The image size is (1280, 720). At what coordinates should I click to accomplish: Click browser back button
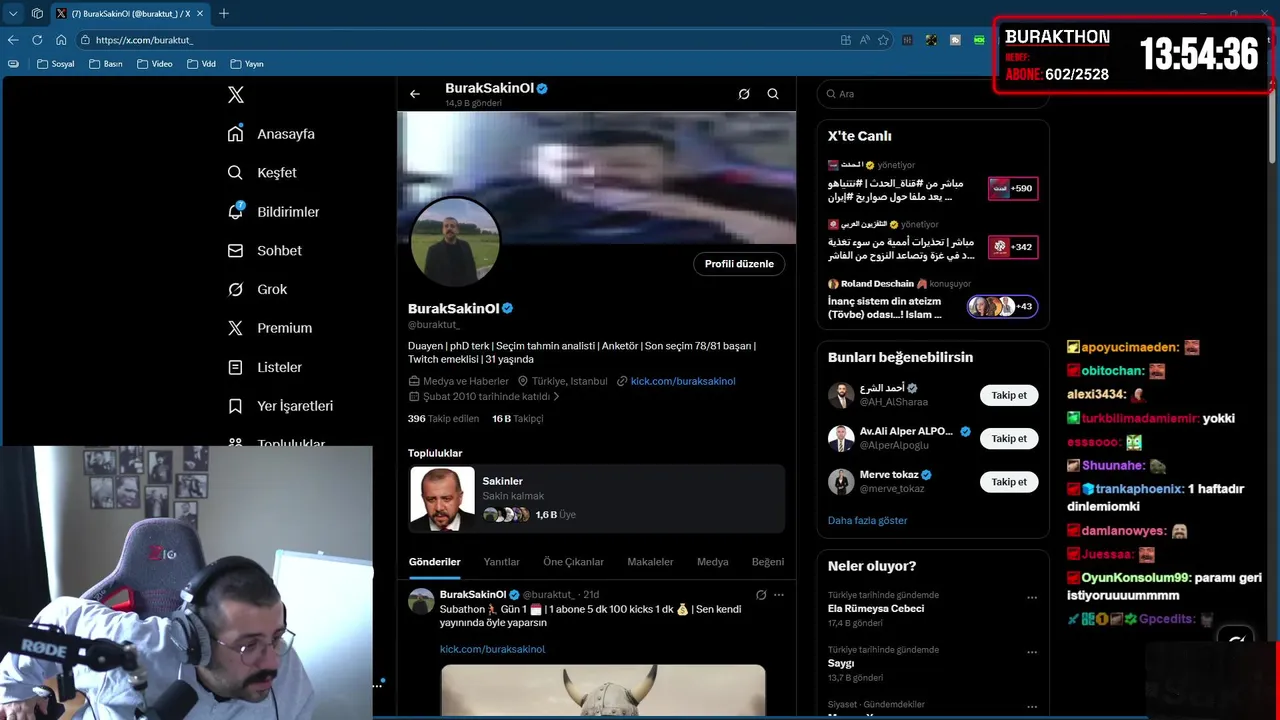13,40
